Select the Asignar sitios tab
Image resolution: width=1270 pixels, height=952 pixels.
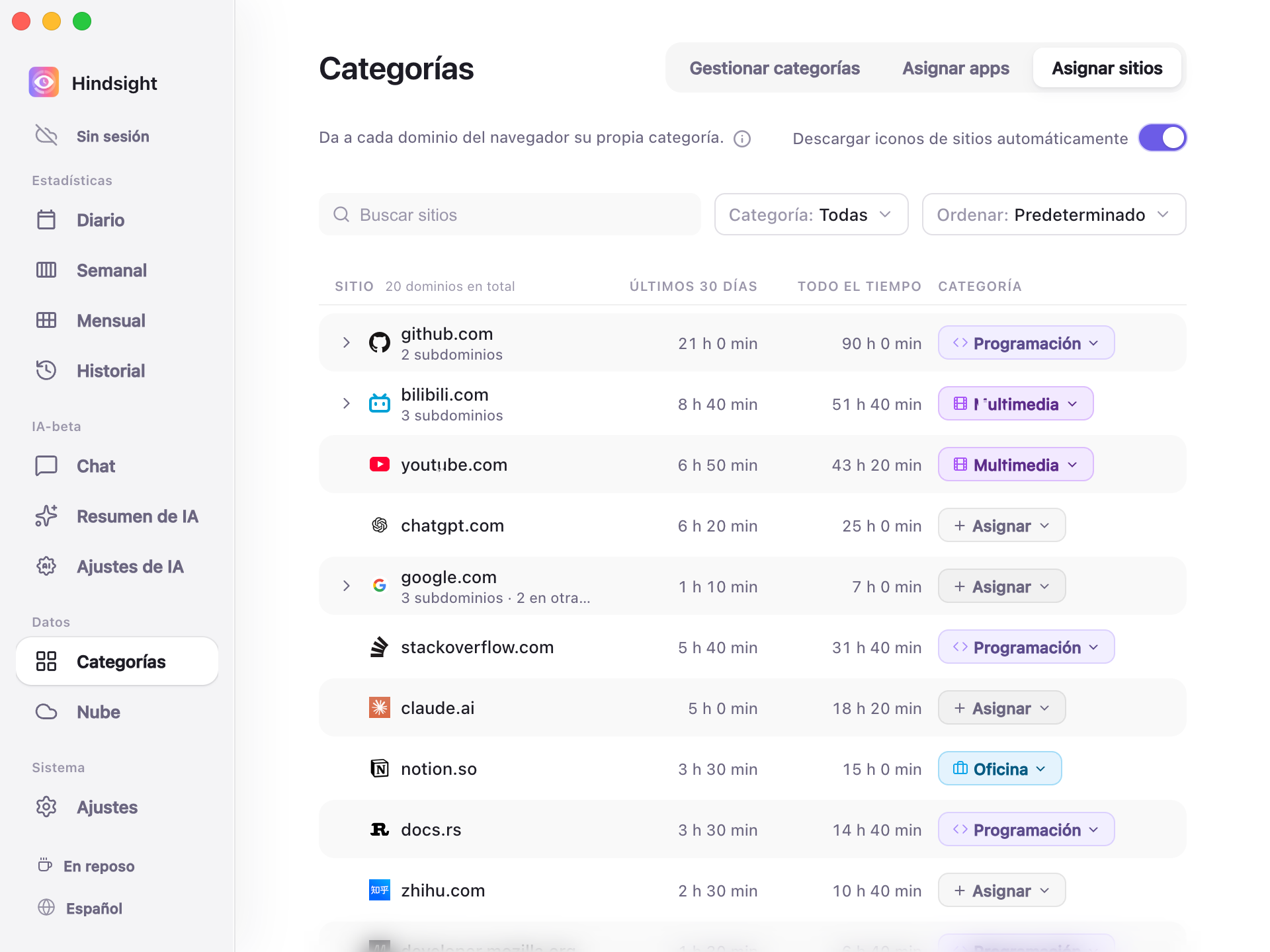(1107, 67)
